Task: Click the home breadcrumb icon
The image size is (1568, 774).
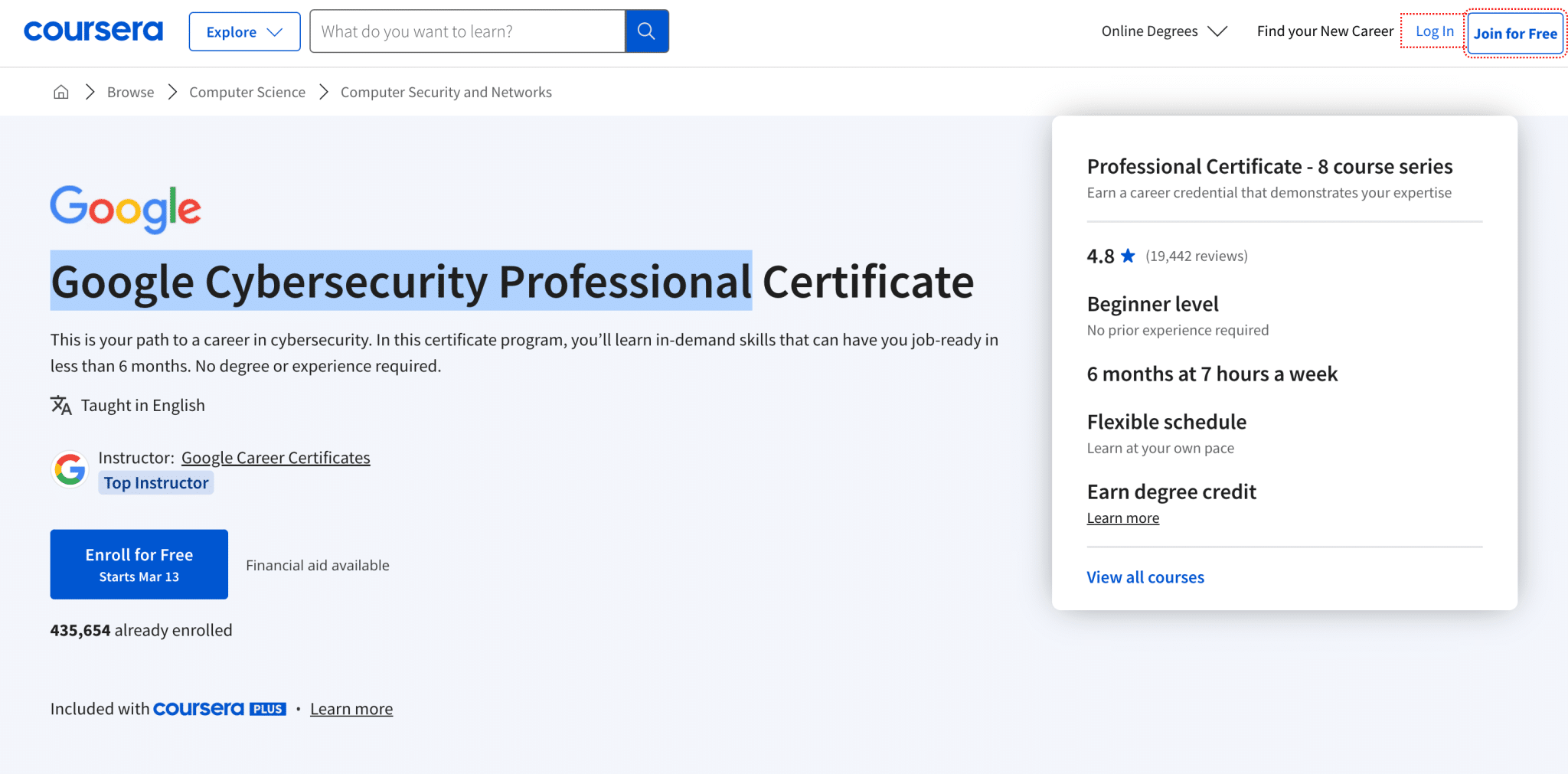Action: pyautogui.click(x=60, y=91)
